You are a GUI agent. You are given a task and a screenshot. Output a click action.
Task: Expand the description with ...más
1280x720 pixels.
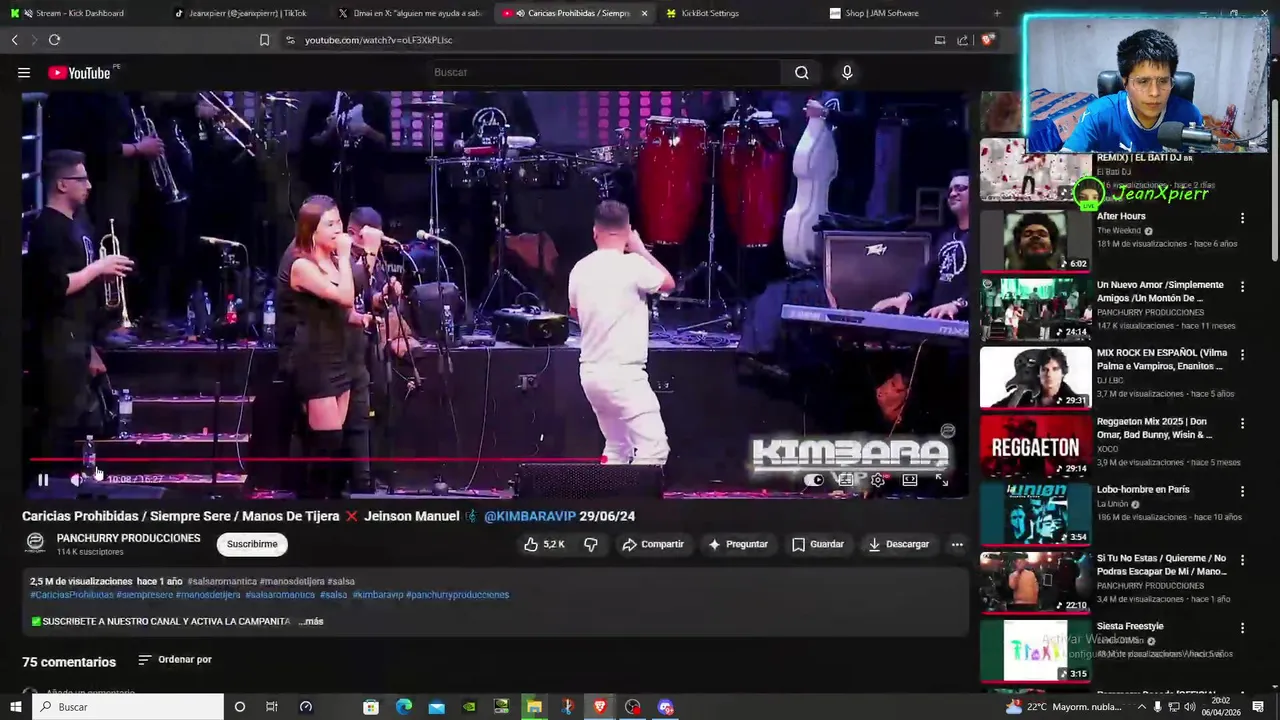point(311,621)
